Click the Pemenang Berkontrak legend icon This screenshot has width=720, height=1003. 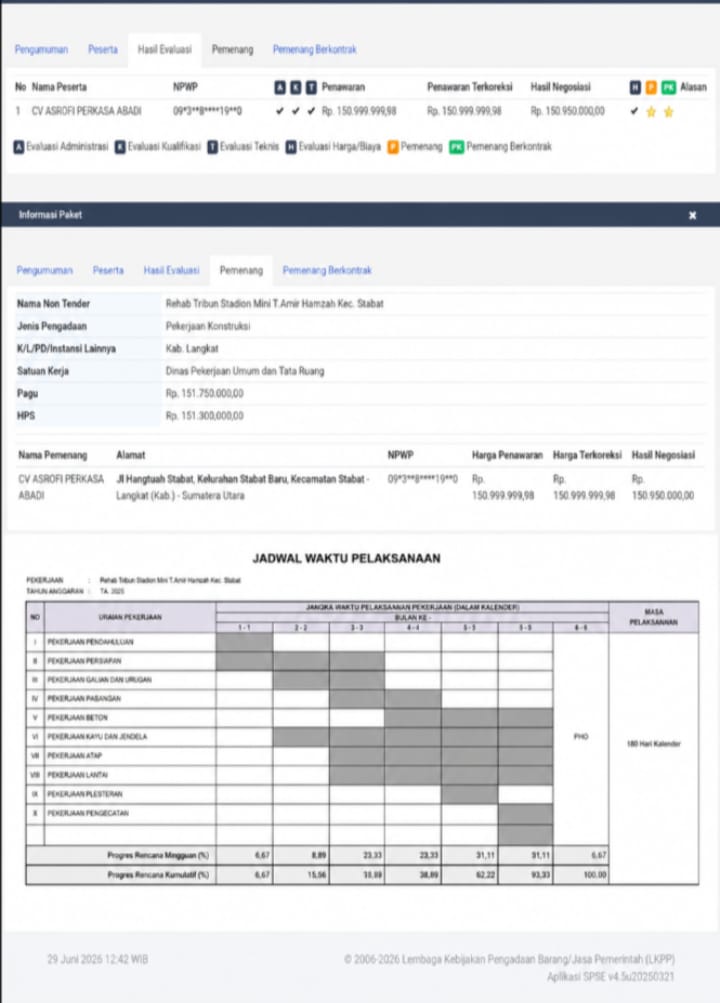(456, 147)
